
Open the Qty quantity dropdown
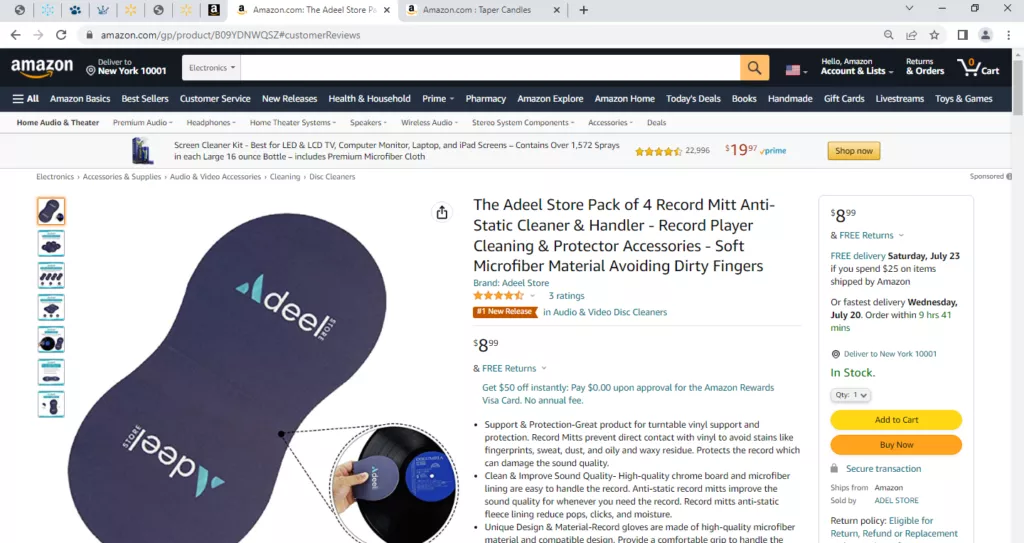click(x=850, y=395)
